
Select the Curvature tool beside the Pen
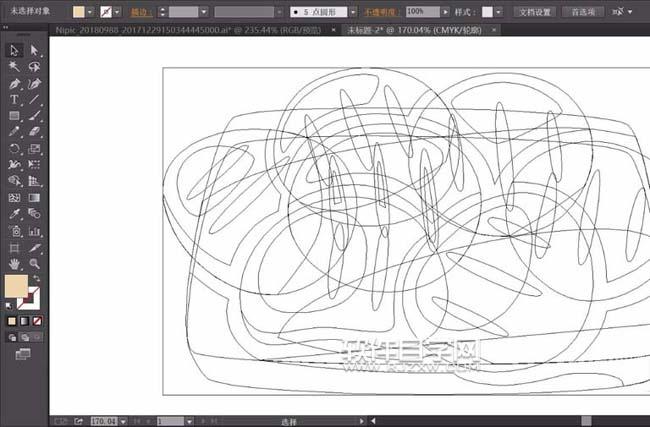point(34,83)
